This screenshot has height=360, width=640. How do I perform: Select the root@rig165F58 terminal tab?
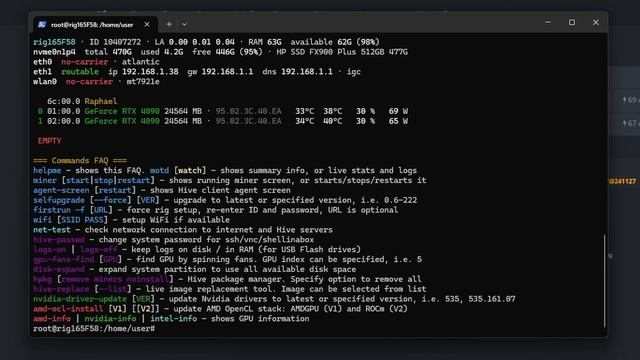click(x=95, y=24)
